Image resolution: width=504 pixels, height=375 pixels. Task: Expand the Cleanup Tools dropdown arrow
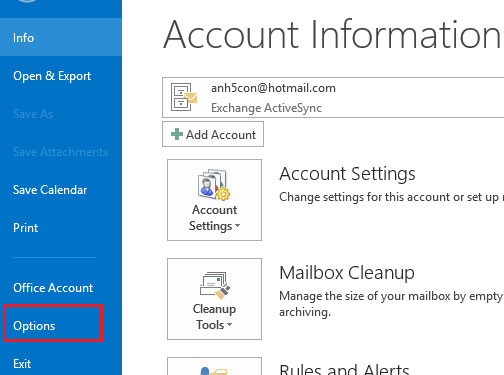[x=229, y=325]
